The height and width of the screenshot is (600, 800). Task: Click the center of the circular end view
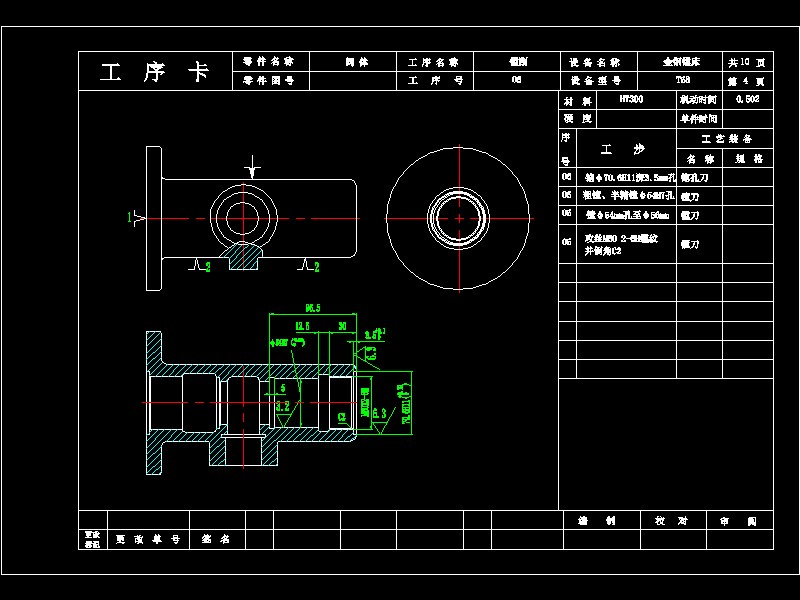(x=459, y=218)
